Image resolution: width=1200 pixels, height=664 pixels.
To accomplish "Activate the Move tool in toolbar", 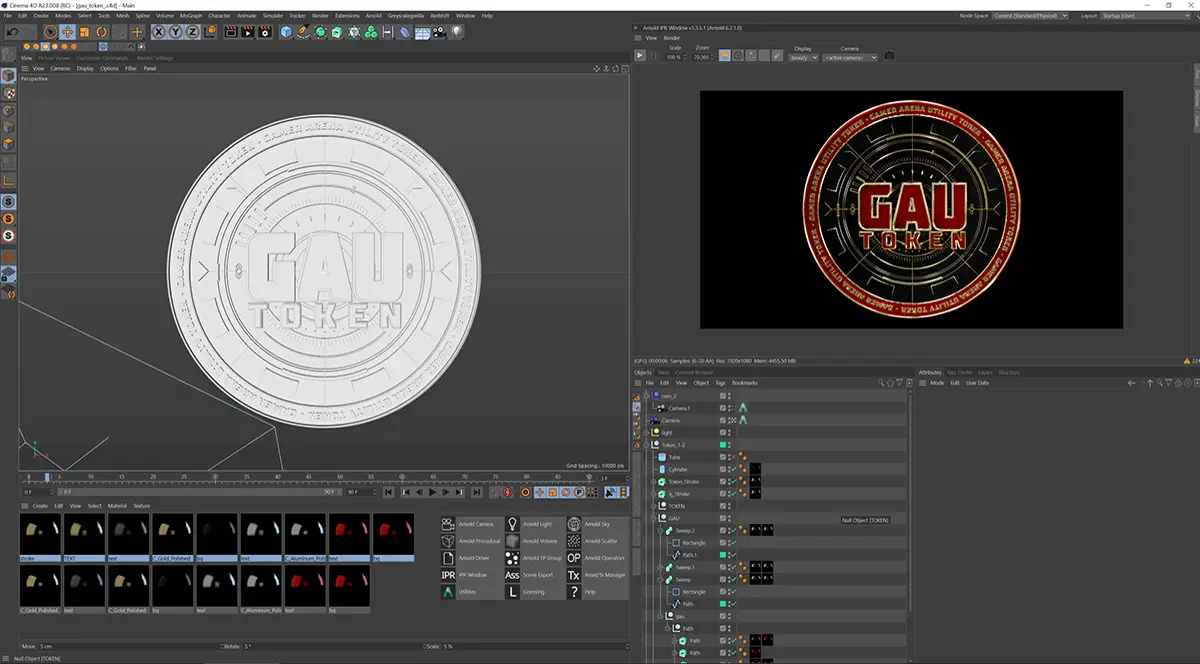I will coord(67,32).
